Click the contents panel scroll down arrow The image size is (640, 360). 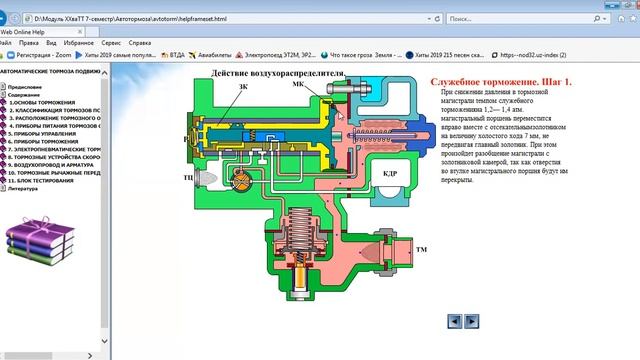click(x=104, y=341)
